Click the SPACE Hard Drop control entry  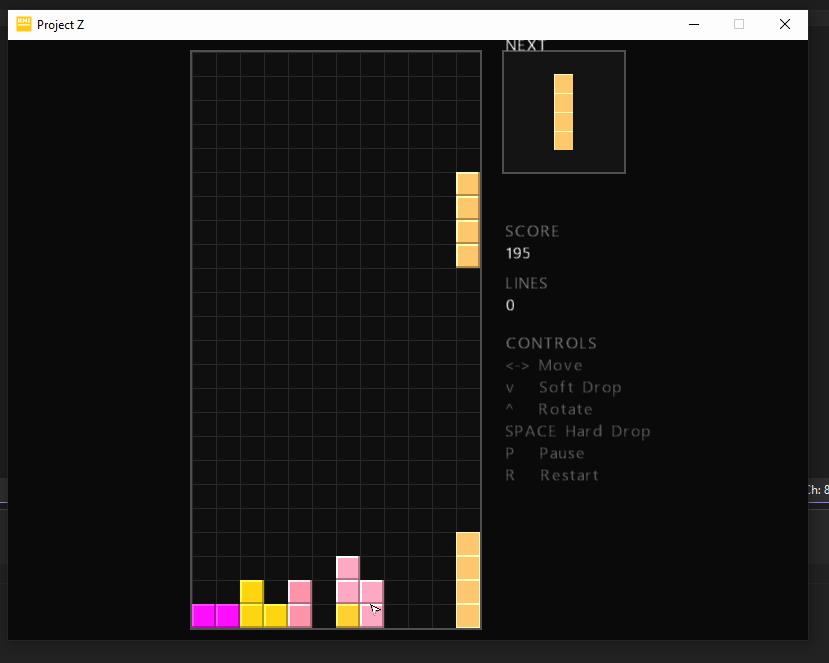pos(578,431)
